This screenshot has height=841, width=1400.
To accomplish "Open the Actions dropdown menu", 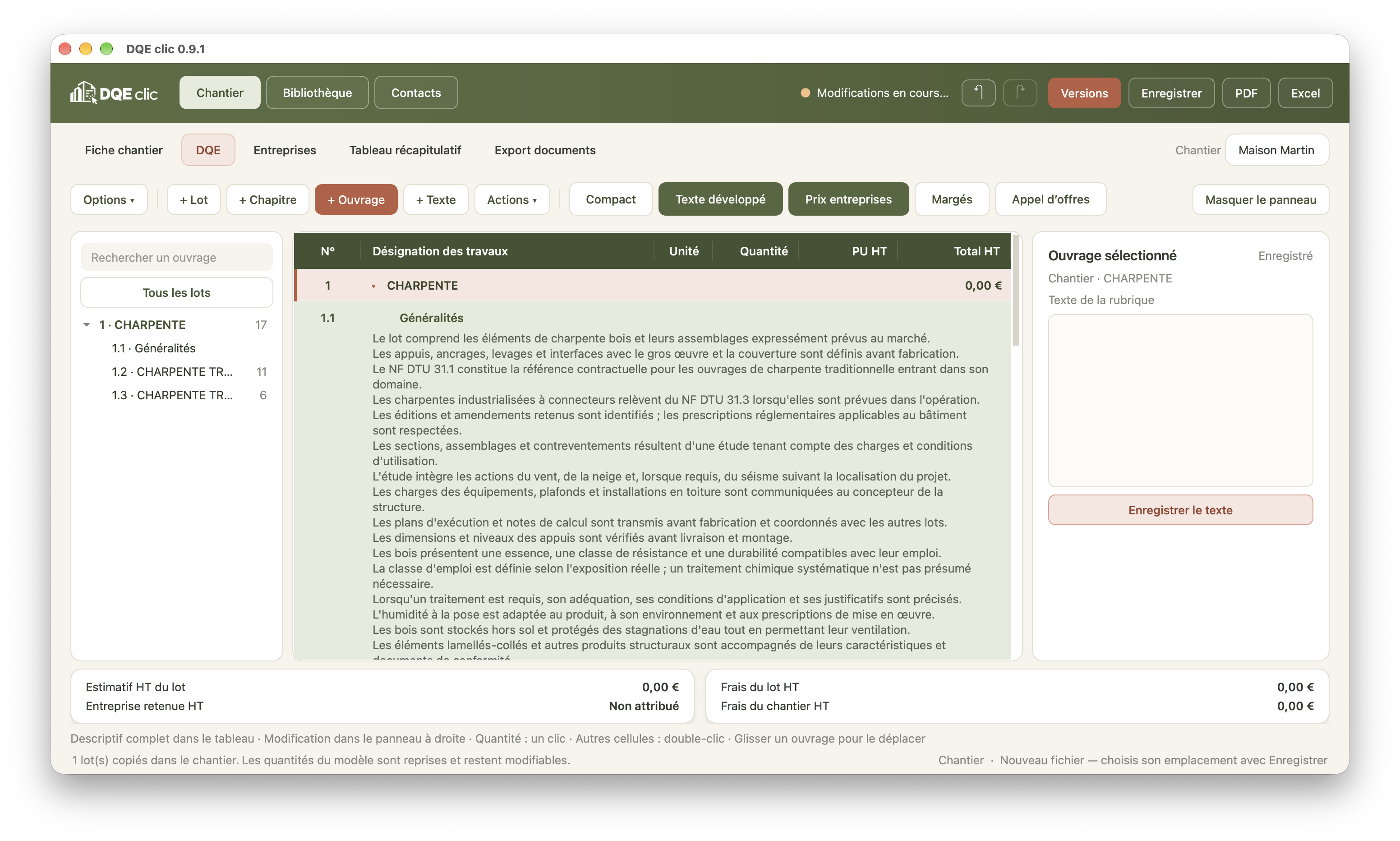I will click(x=512, y=199).
